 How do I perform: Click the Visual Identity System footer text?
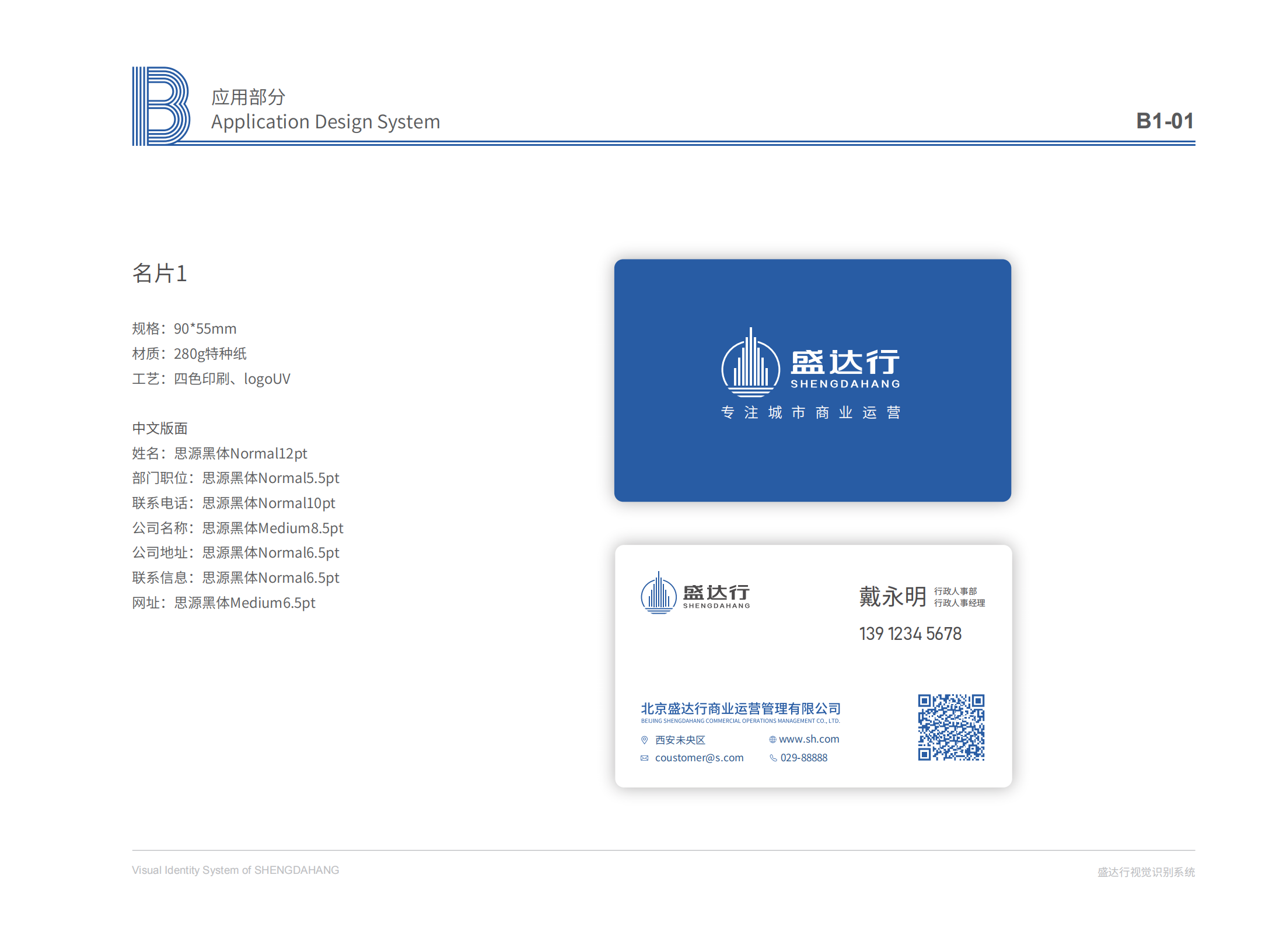point(235,870)
